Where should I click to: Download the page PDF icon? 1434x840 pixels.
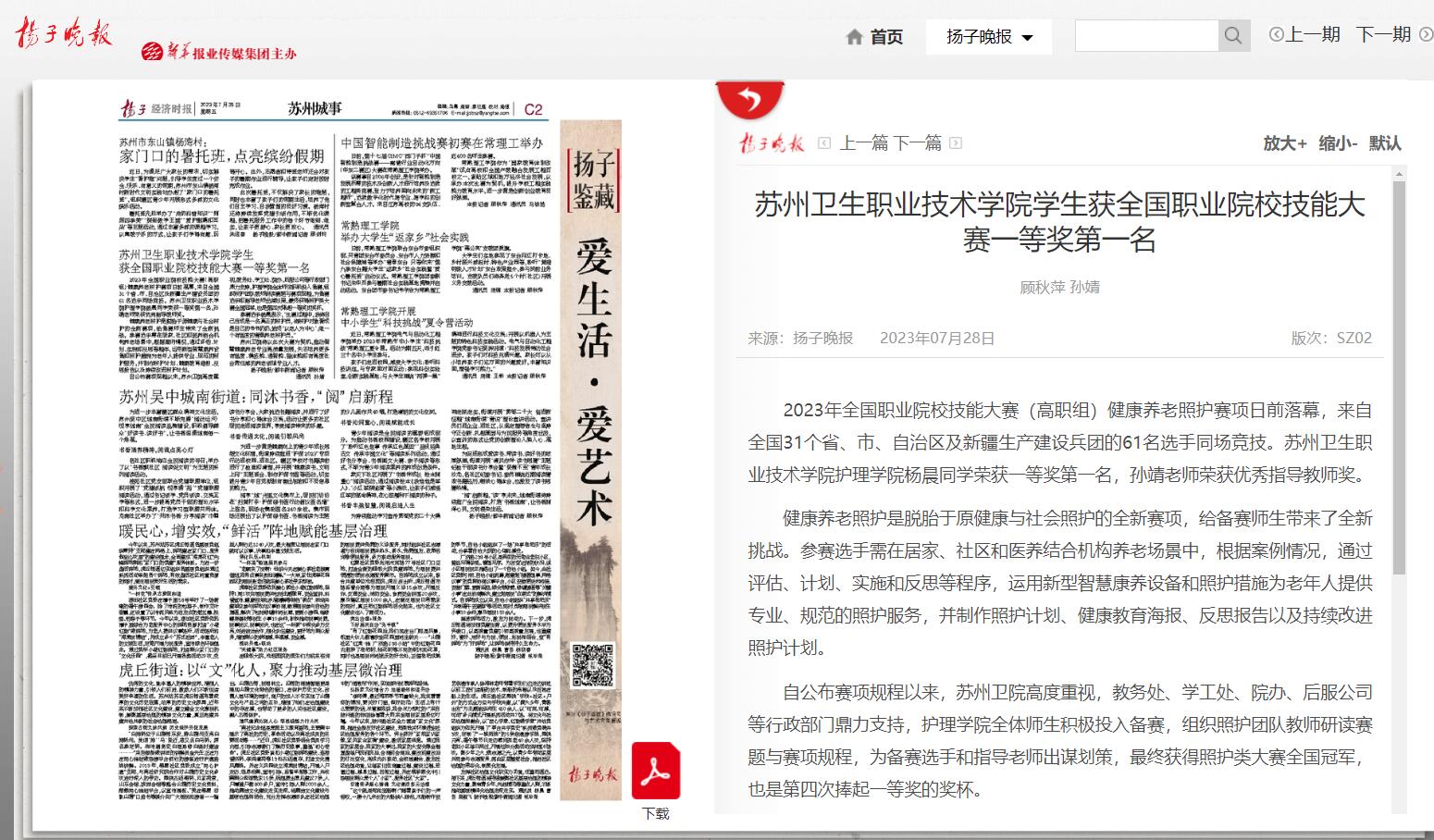pyautogui.click(x=656, y=771)
